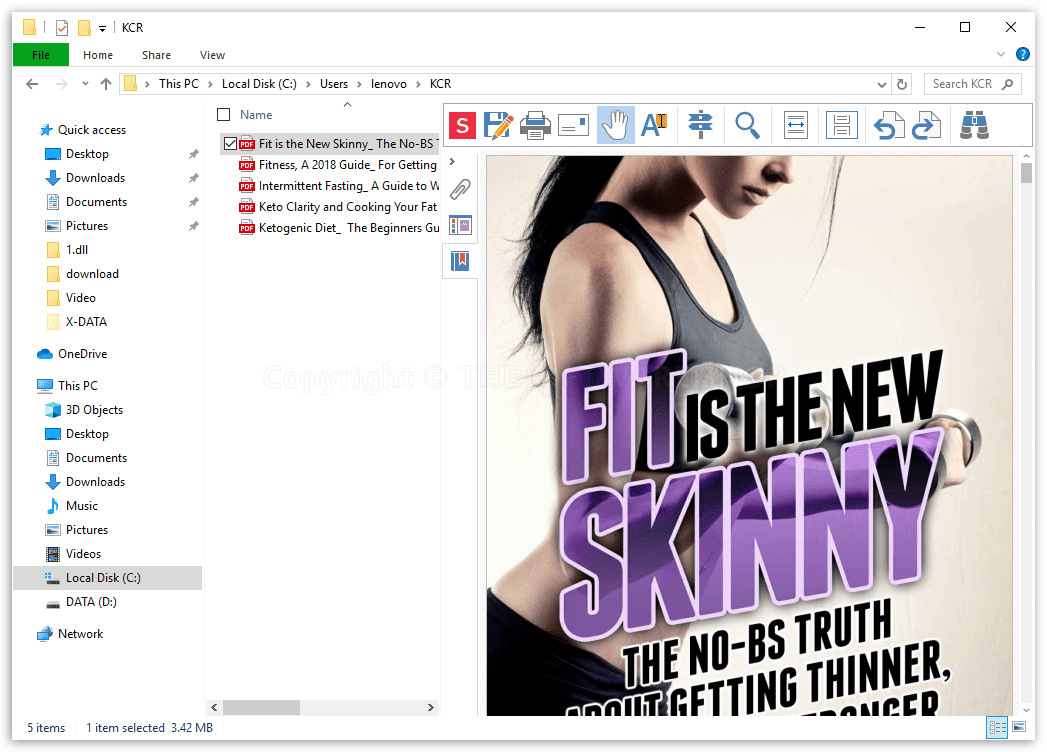This screenshot has width=1047, height=752.
Task: Expand the preview side panel arrow
Action: pyautogui.click(x=452, y=161)
